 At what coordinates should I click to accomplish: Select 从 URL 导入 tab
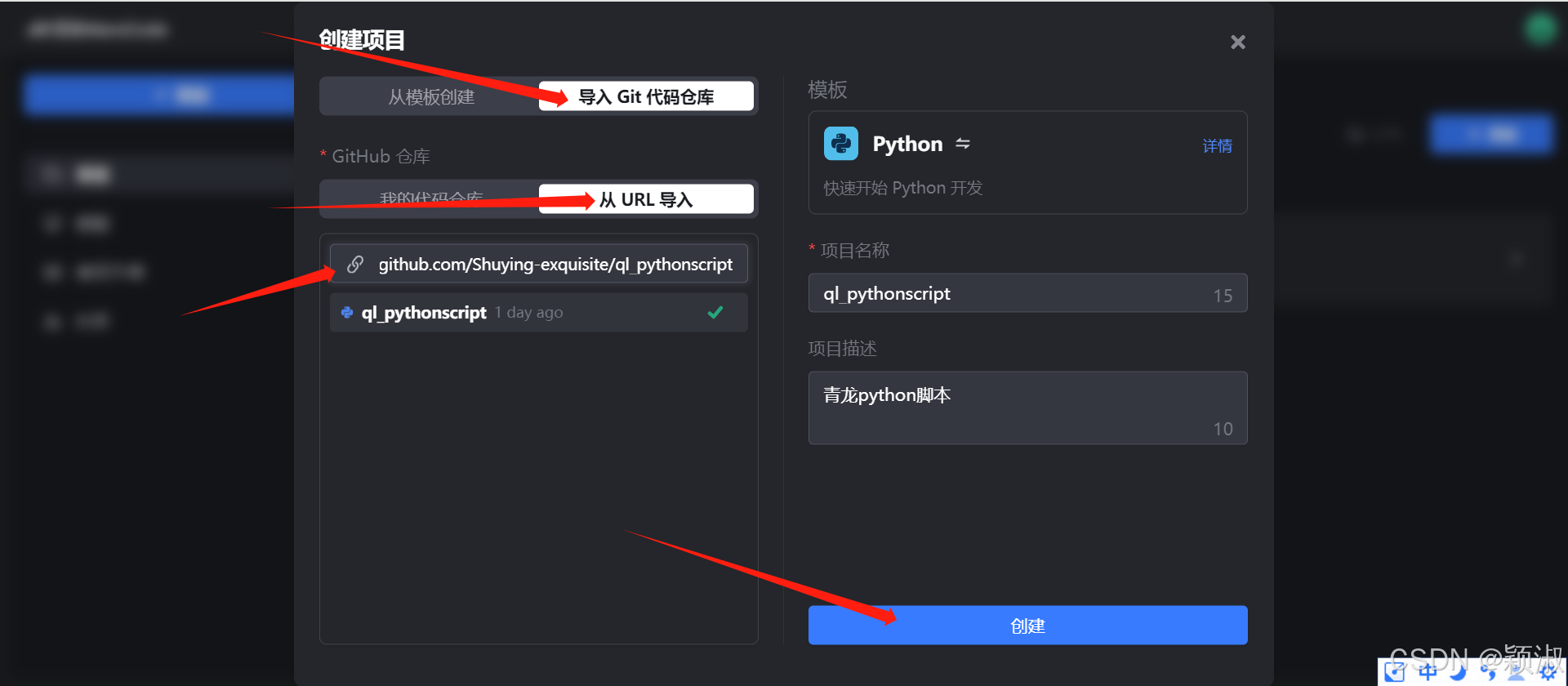pyautogui.click(x=646, y=199)
